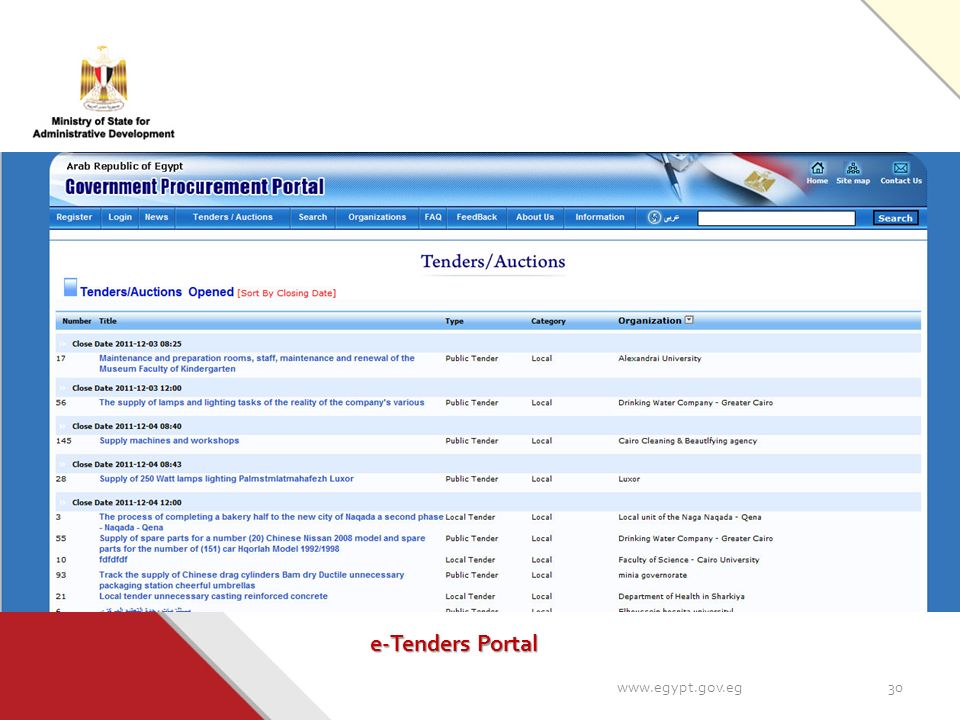This screenshot has width=960, height=720.
Task: Click Alexandrai University organization cell
Action: point(659,358)
